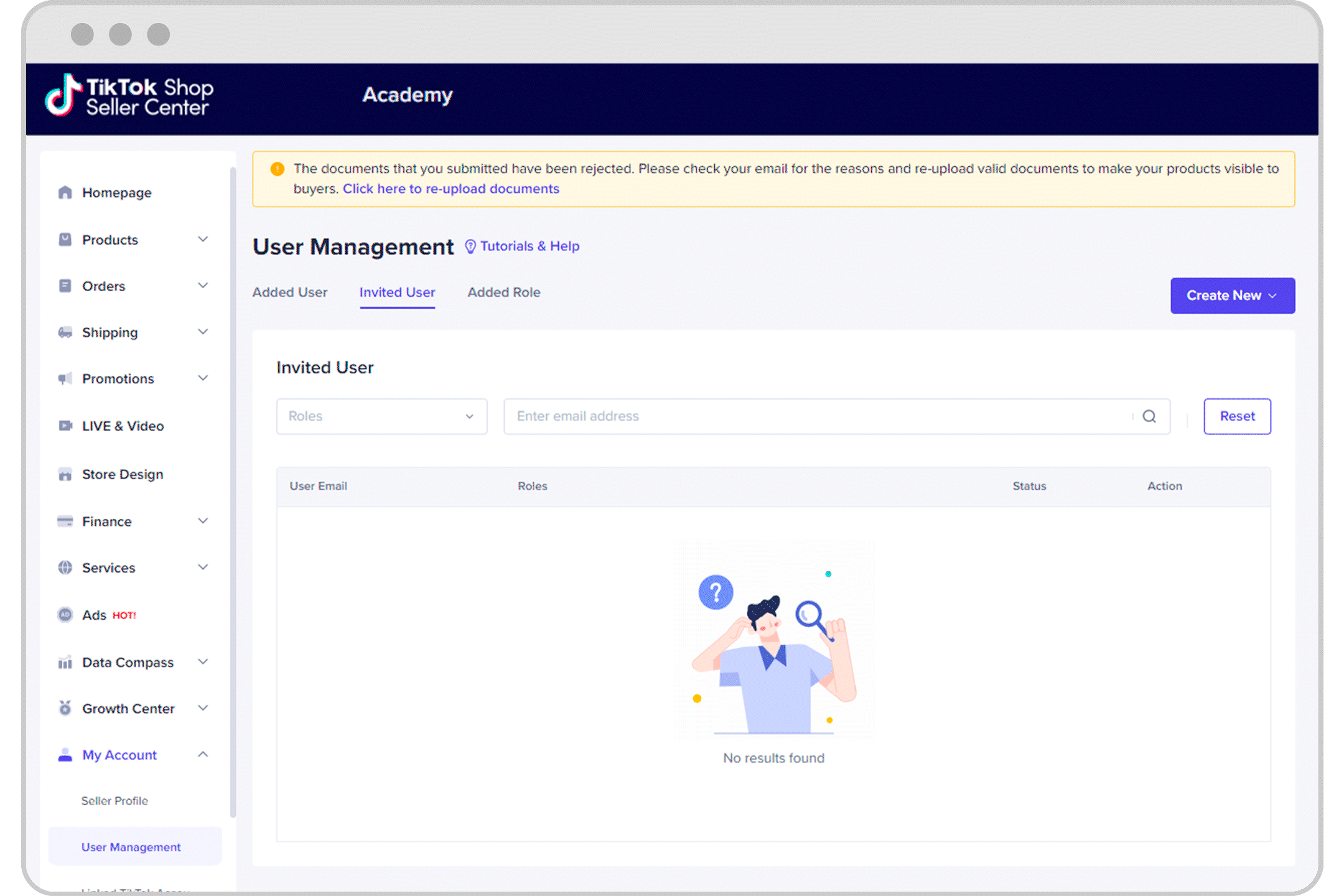Open the Roles dropdown filter
This screenshot has height=896, width=1344.
point(380,416)
